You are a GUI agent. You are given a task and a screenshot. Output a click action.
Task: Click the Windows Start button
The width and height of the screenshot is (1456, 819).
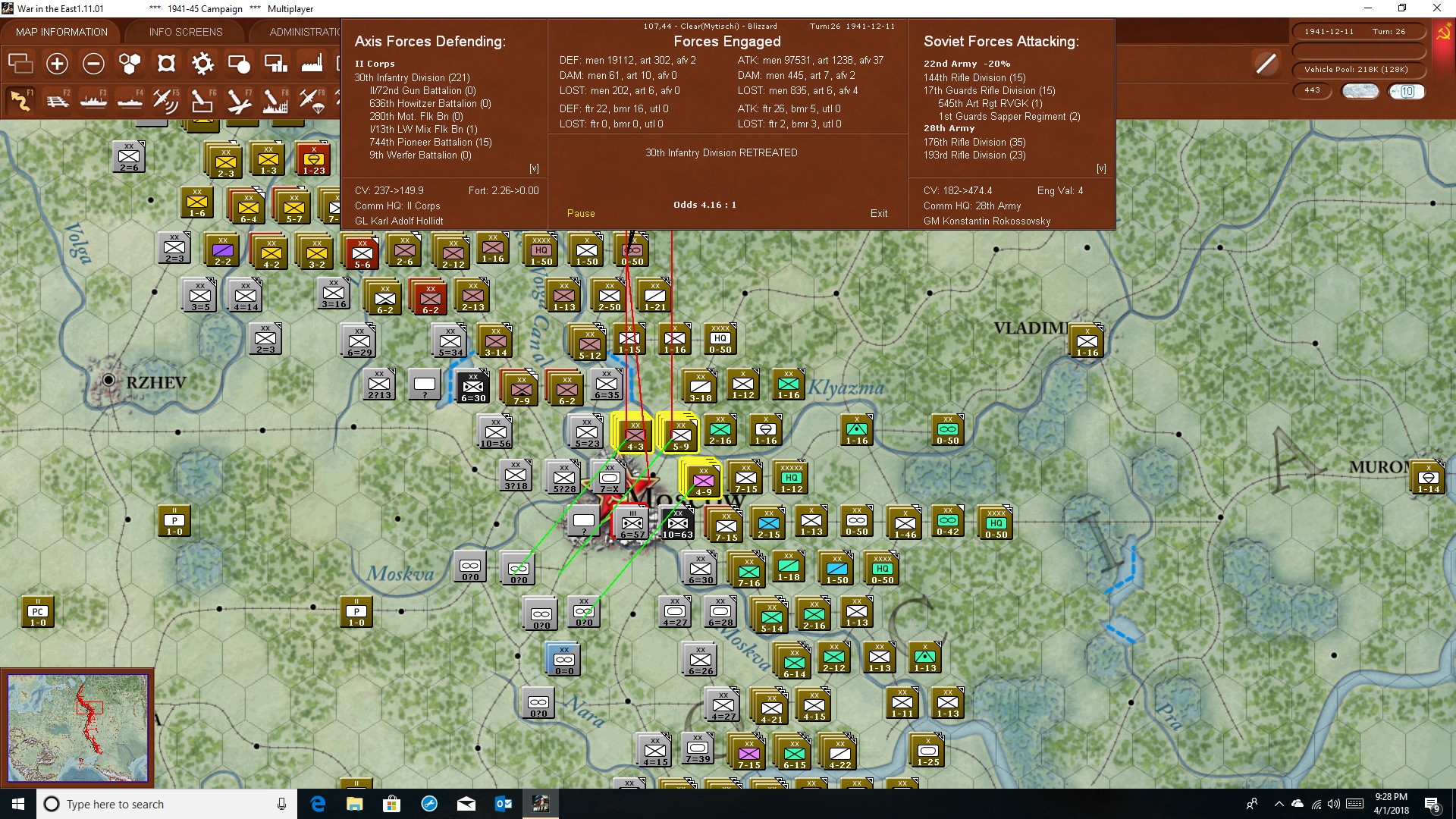[x=18, y=804]
